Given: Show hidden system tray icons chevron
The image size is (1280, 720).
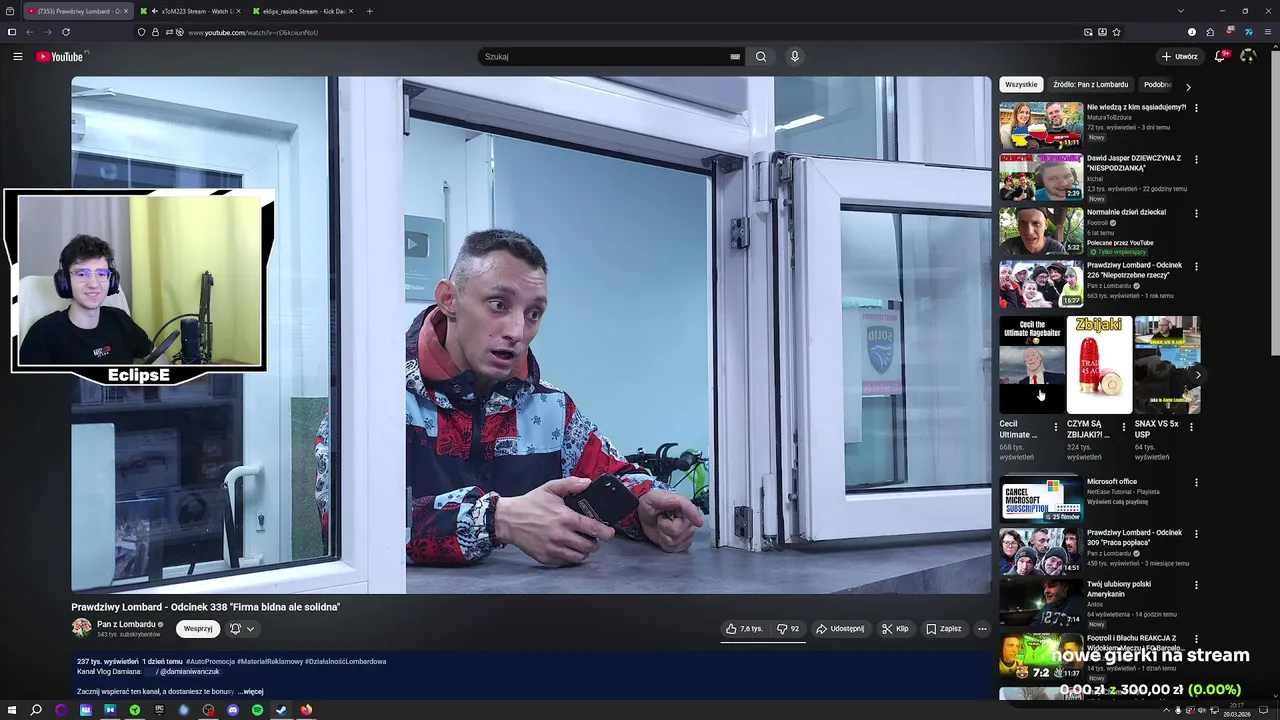Looking at the screenshot, I should 1166,710.
